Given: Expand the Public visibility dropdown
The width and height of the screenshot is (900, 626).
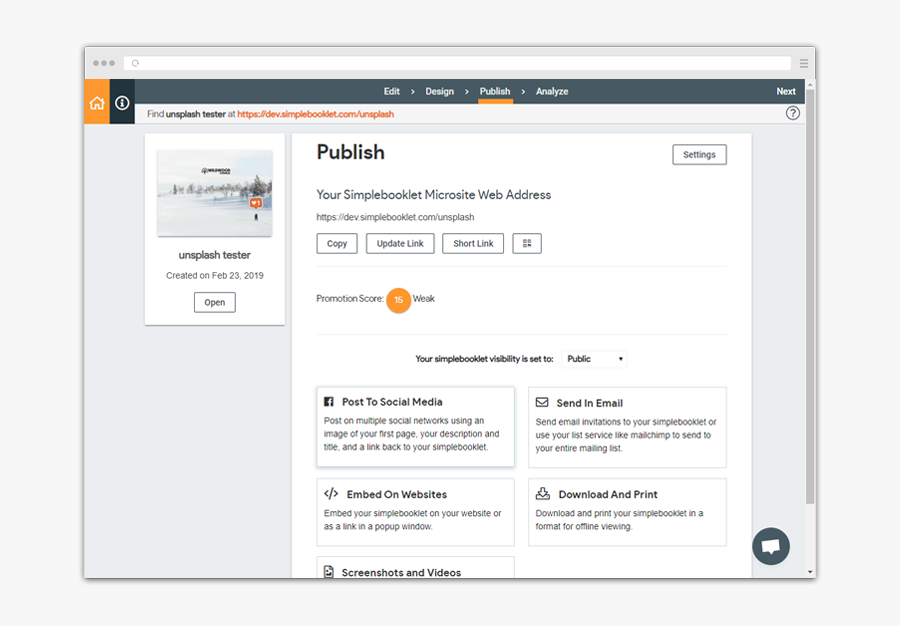Looking at the screenshot, I should (x=595, y=359).
